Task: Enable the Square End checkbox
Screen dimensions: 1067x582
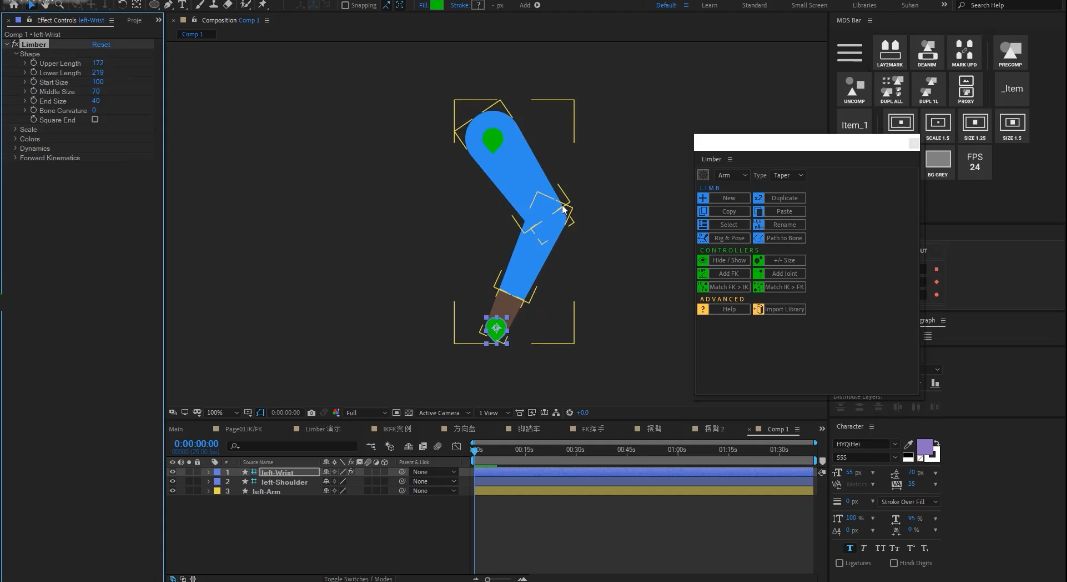Action: coord(95,119)
